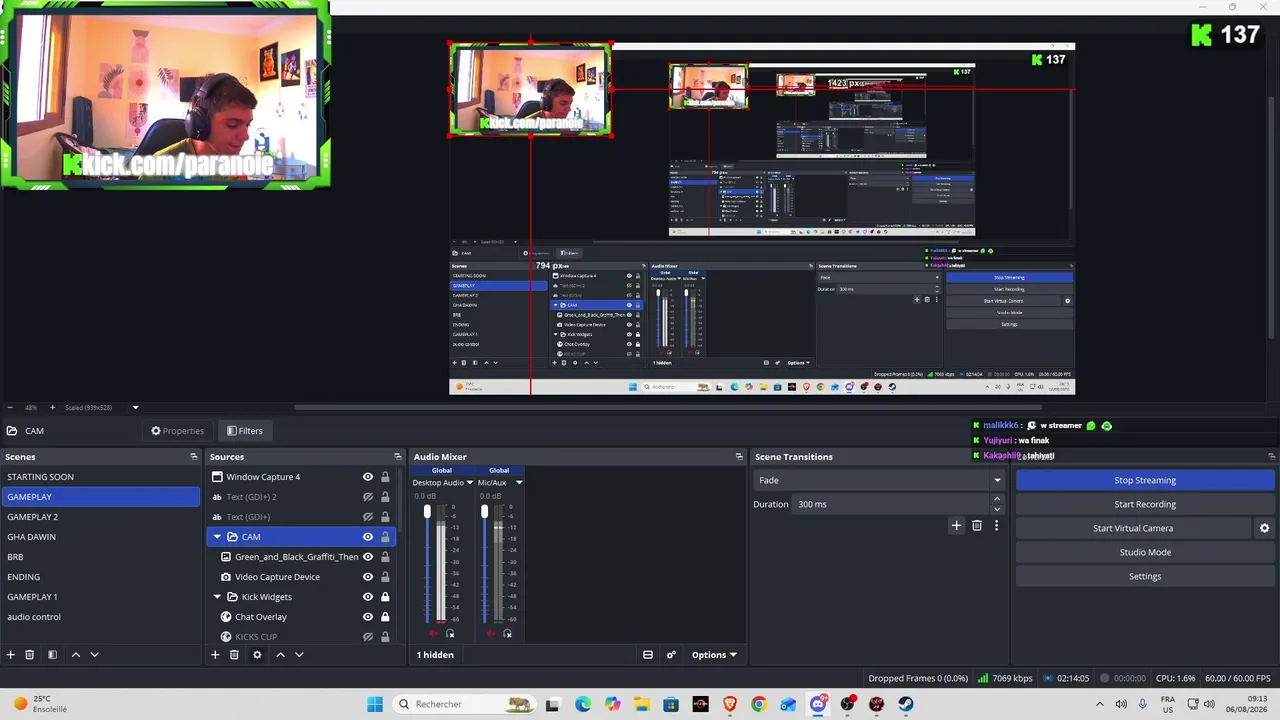This screenshot has width=1280, height=720.
Task: Switch to the BRB scene
Action: (x=100, y=557)
